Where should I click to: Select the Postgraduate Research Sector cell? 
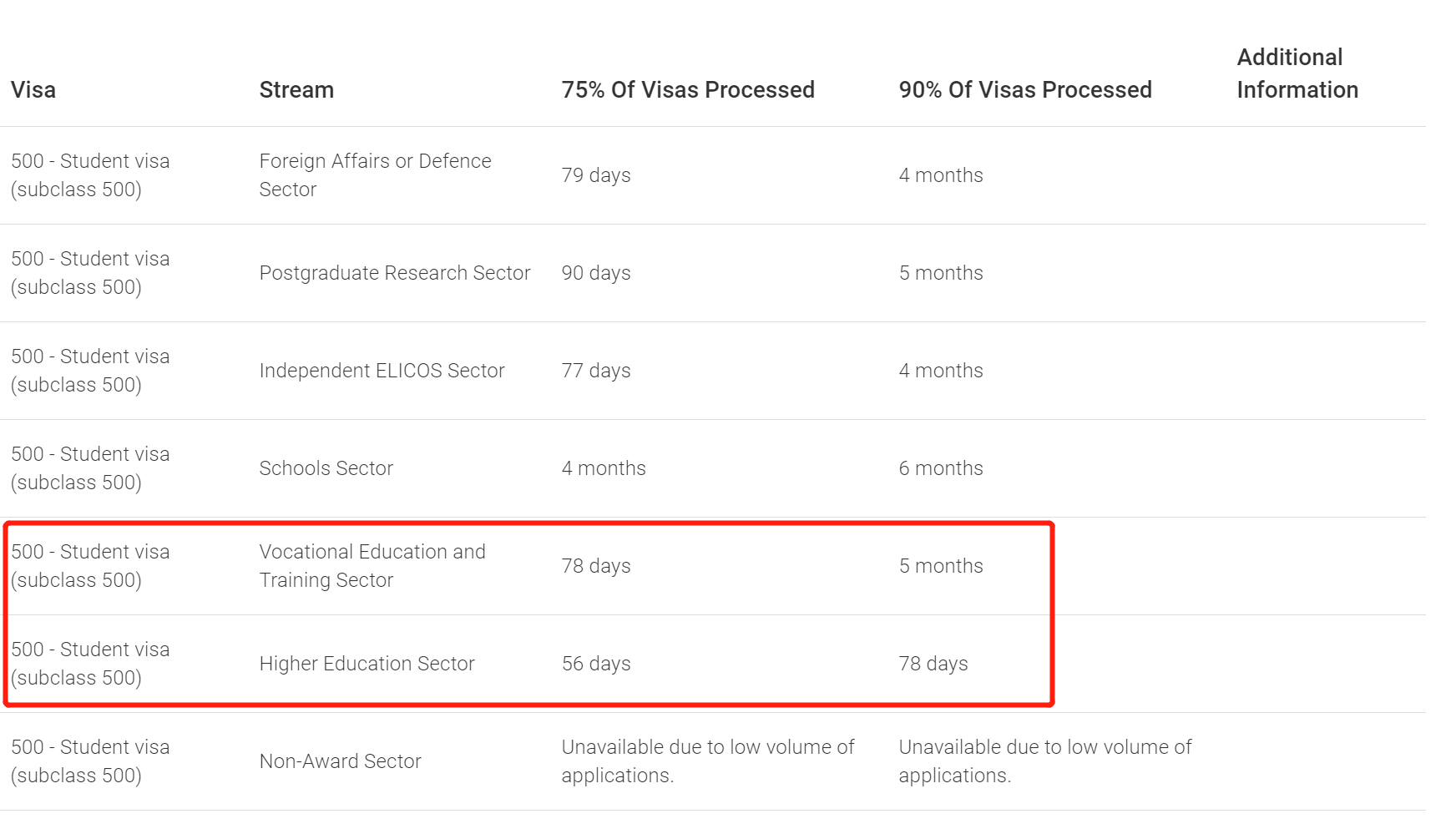(395, 273)
